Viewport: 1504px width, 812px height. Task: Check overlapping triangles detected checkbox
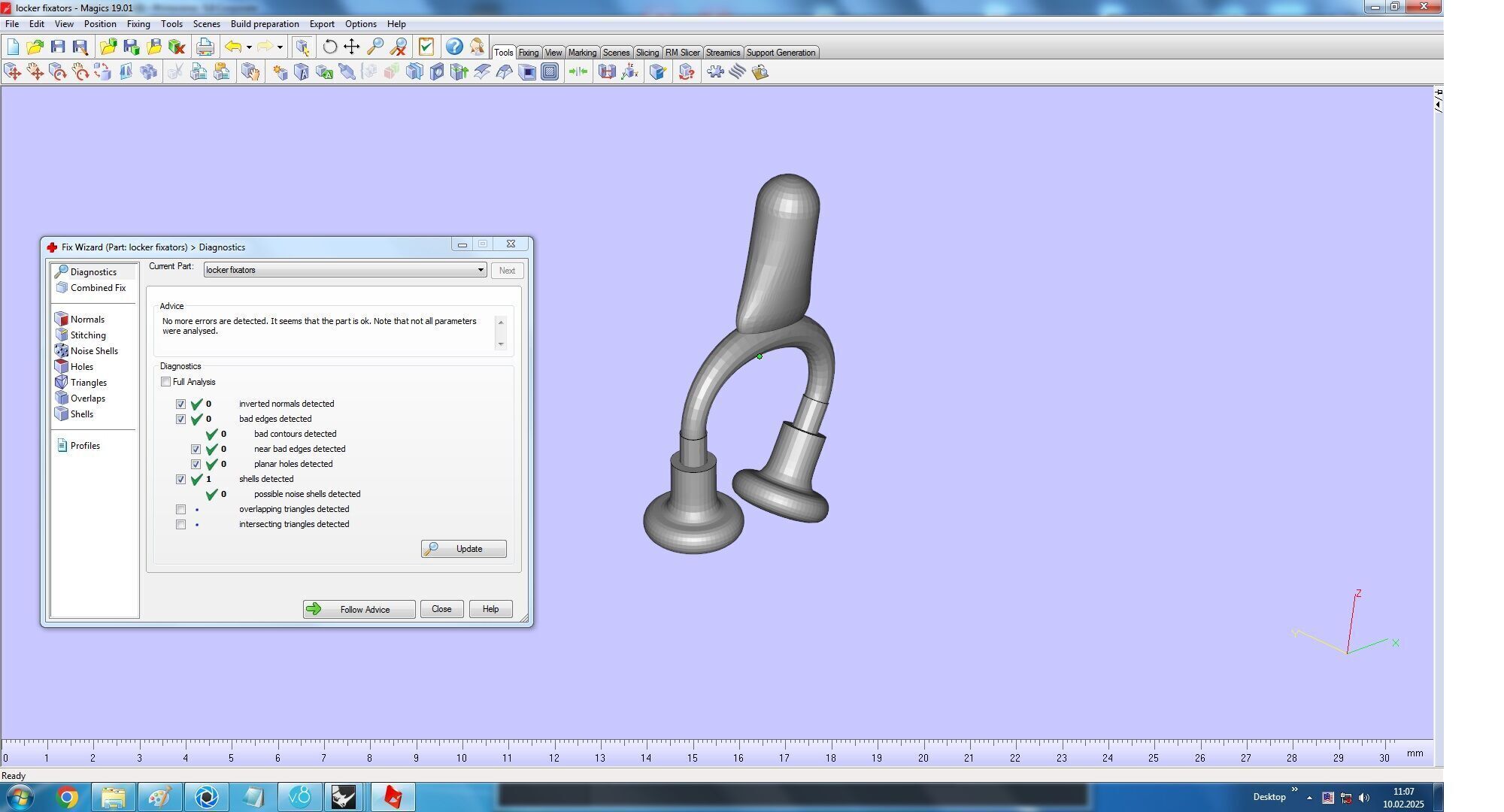[x=180, y=510]
